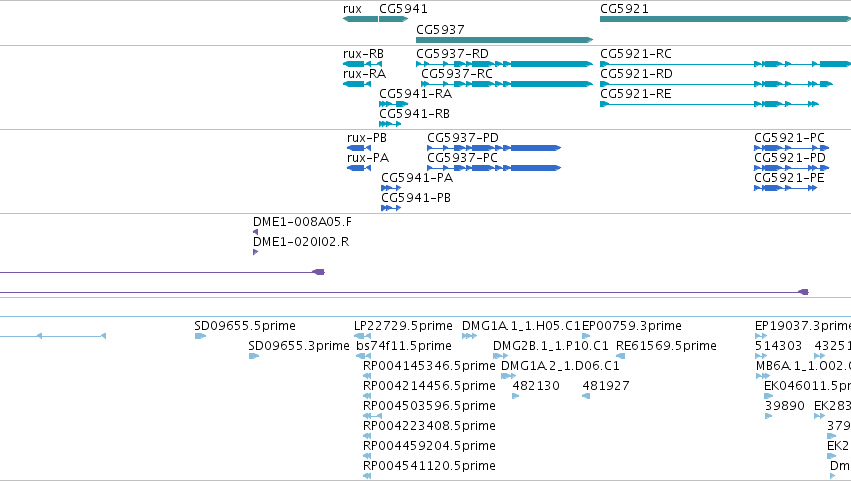Click the CG5941-PB protein label
Screen dimensions: 851x481
416,198
